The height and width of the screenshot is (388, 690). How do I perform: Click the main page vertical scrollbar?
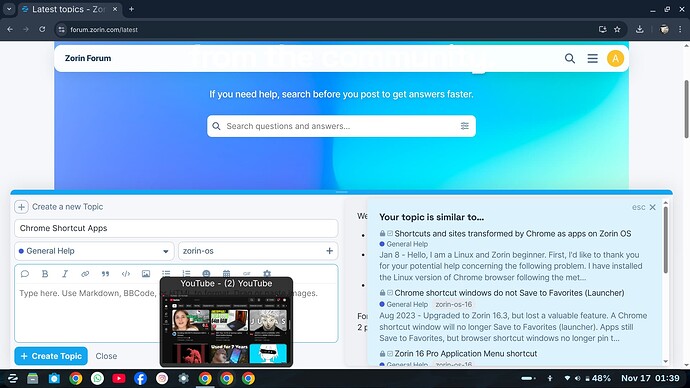686,109
